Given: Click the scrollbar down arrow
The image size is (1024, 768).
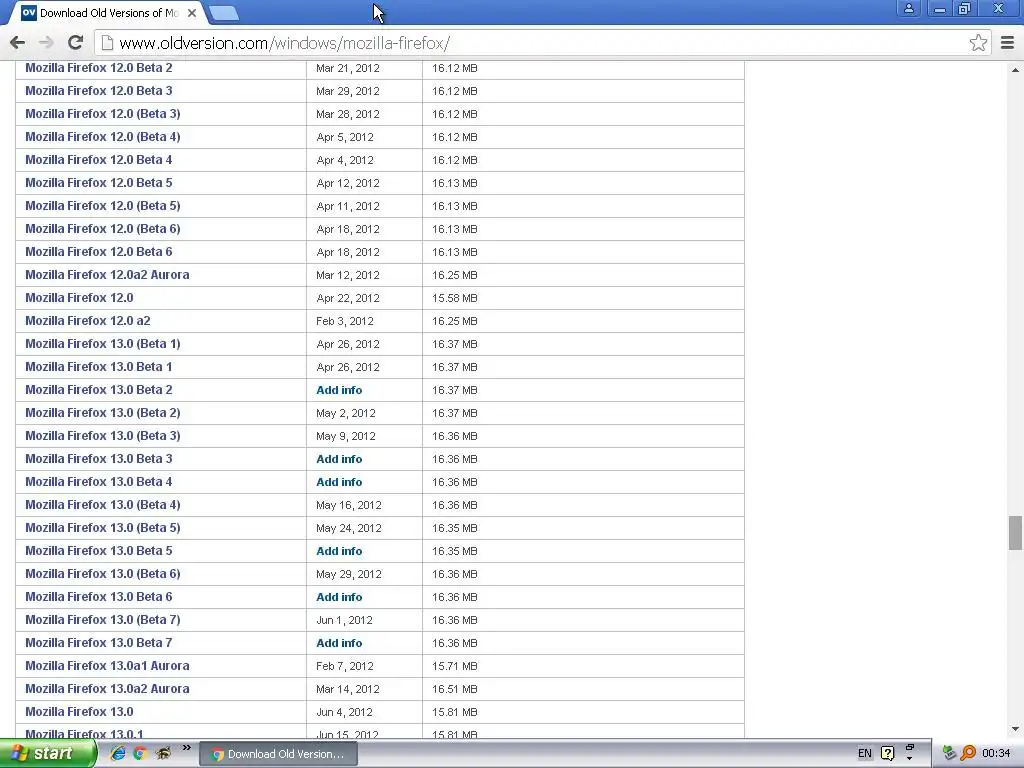Looking at the screenshot, I should (x=1015, y=729).
